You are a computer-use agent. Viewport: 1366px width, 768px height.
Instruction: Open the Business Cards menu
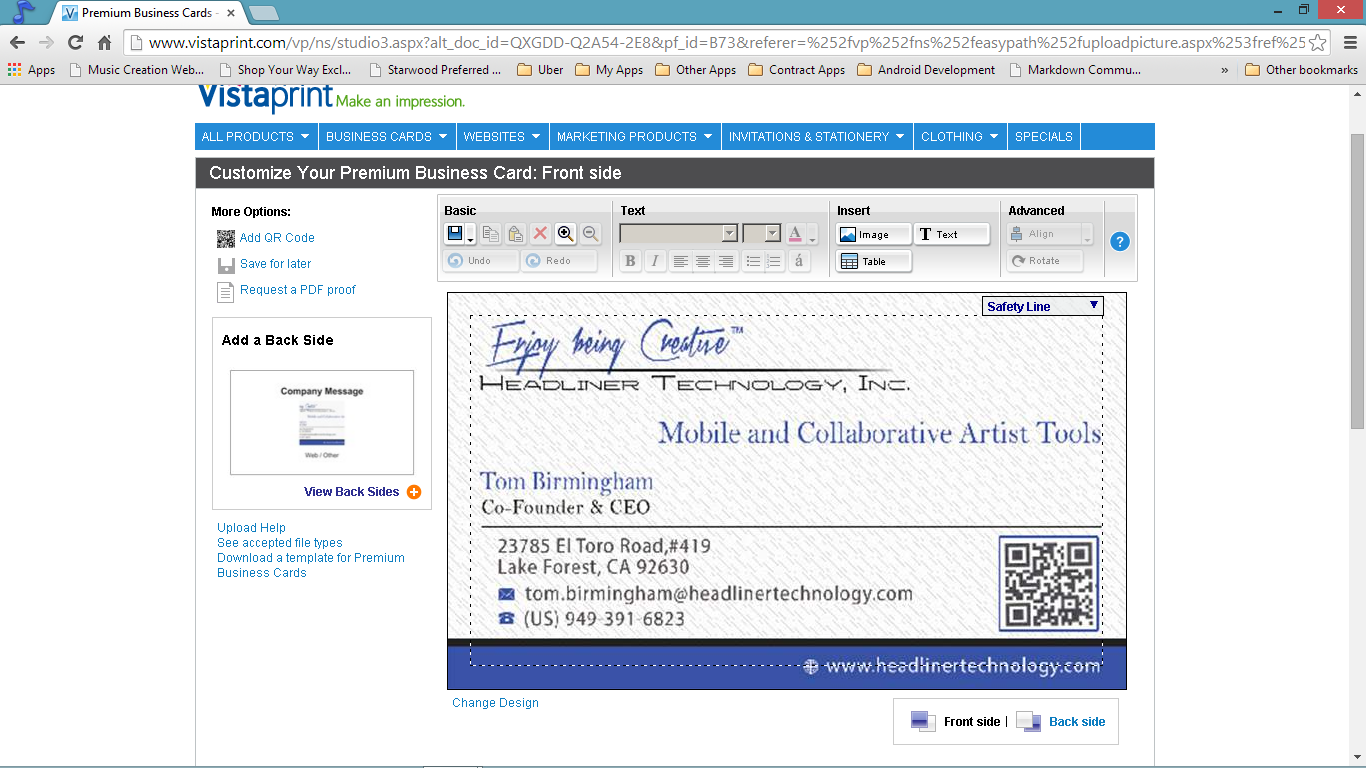386,137
